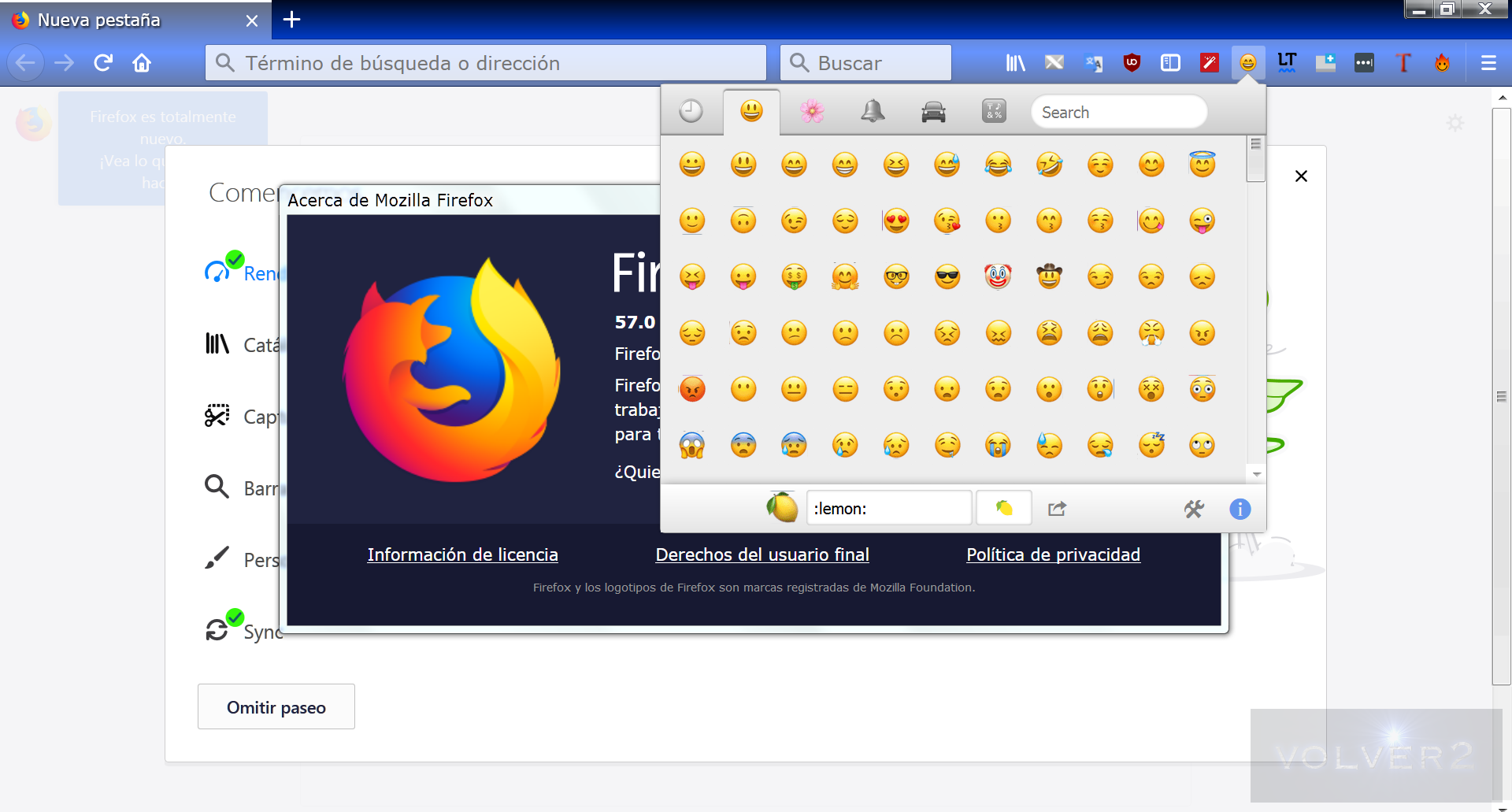Pick the steam from nose face emoji

click(x=1151, y=332)
